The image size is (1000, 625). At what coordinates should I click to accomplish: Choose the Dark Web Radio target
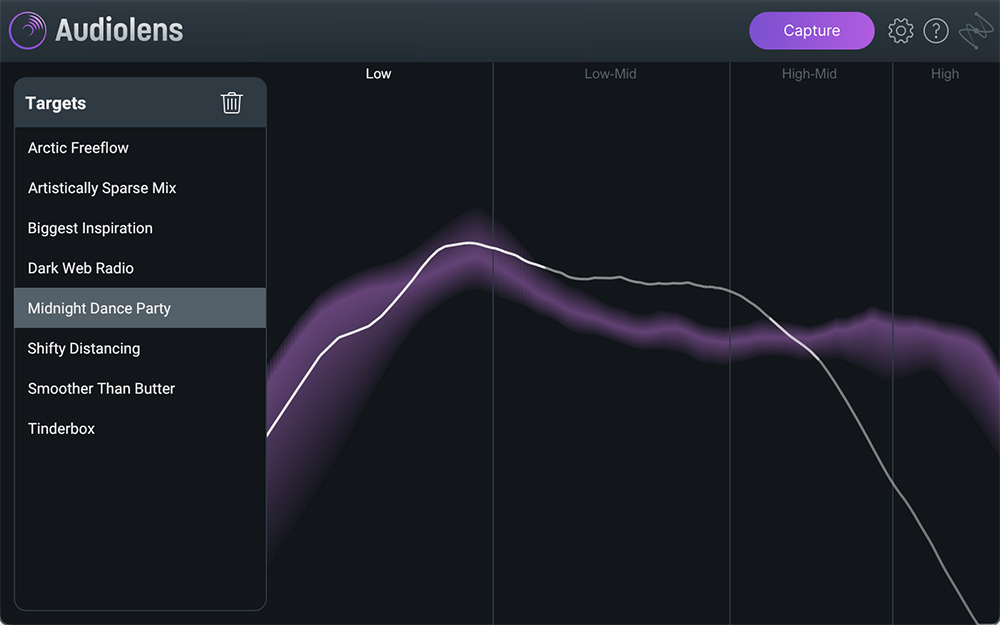click(80, 268)
